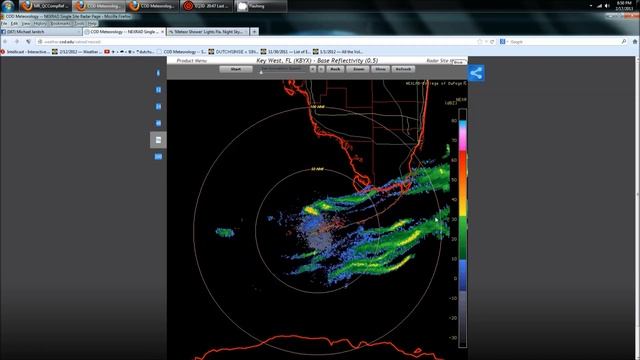Open the Flashing taskbar item
Image resolution: width=640 pixels, height=360 pixels.
260,6
